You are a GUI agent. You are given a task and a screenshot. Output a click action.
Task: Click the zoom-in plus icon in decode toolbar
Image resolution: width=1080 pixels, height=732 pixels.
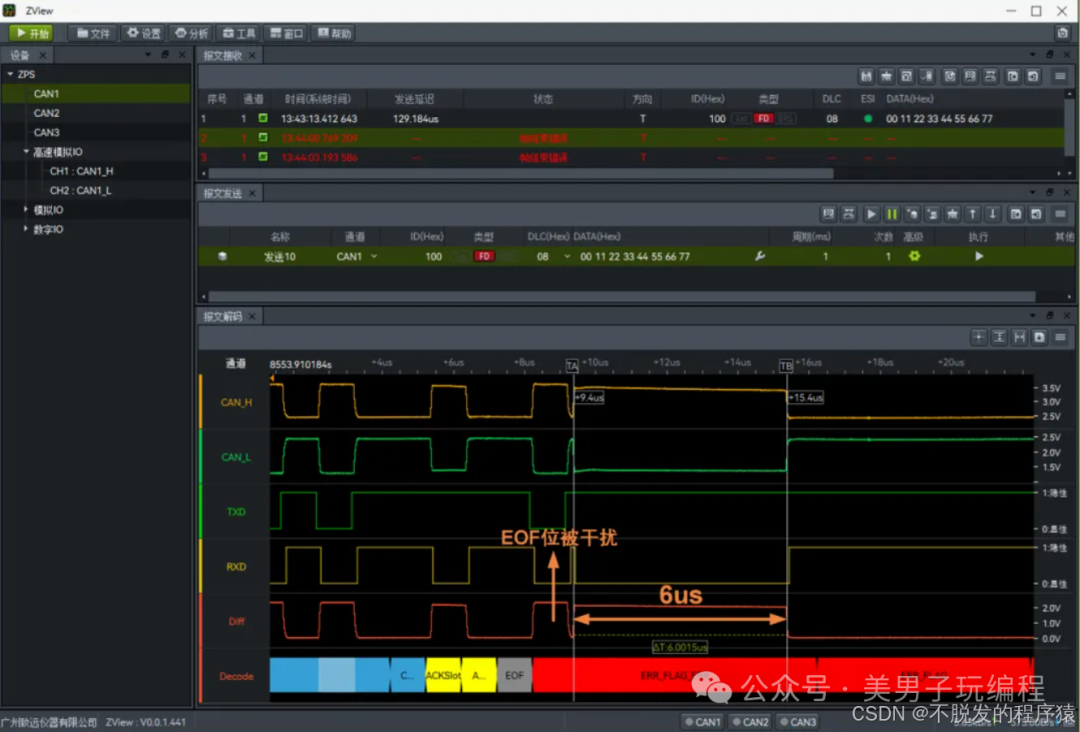979,337
